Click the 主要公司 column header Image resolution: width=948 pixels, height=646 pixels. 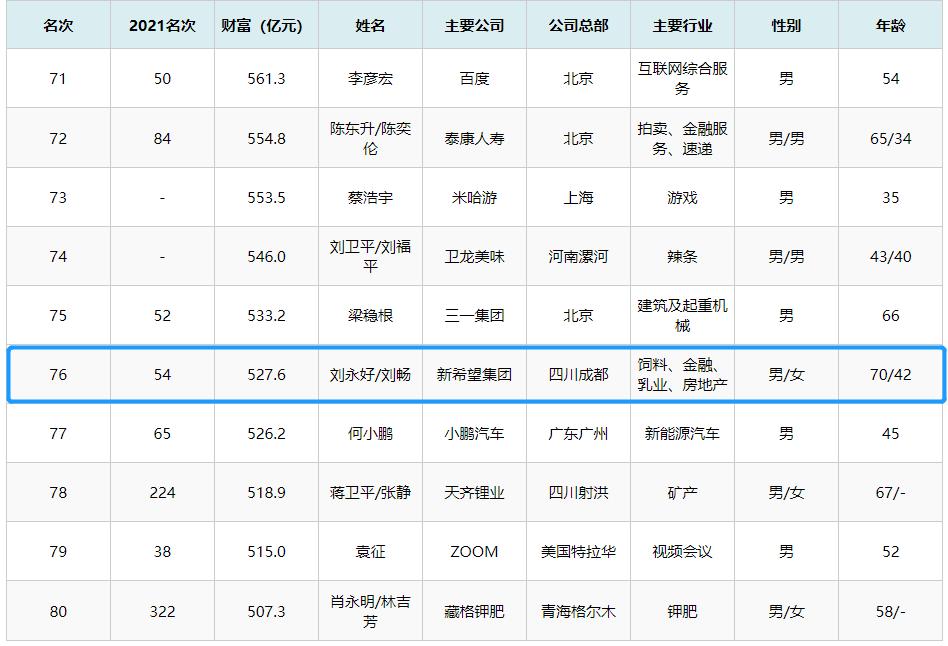click(x=474, y=25)
